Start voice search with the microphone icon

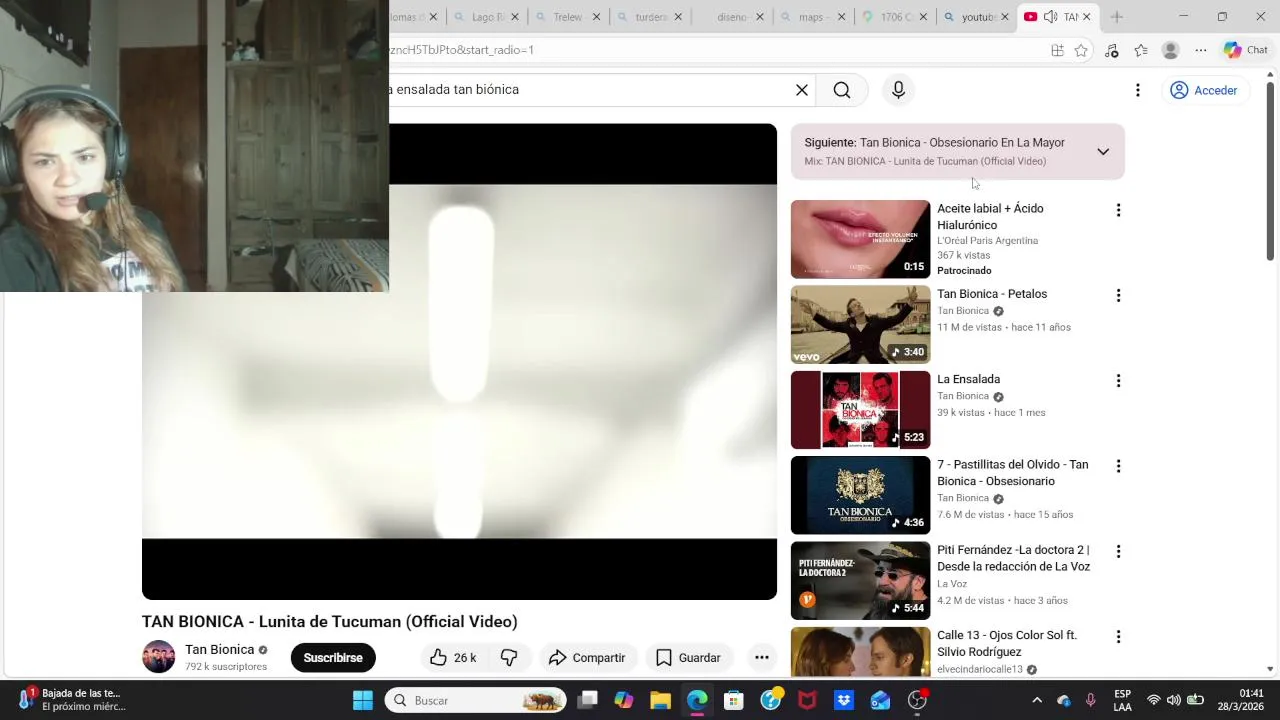898,90
